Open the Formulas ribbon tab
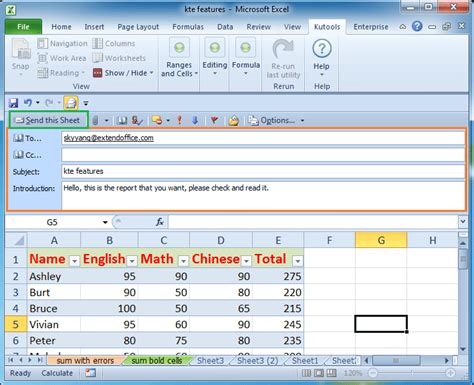The image size is (474, 385). [188, 27]
